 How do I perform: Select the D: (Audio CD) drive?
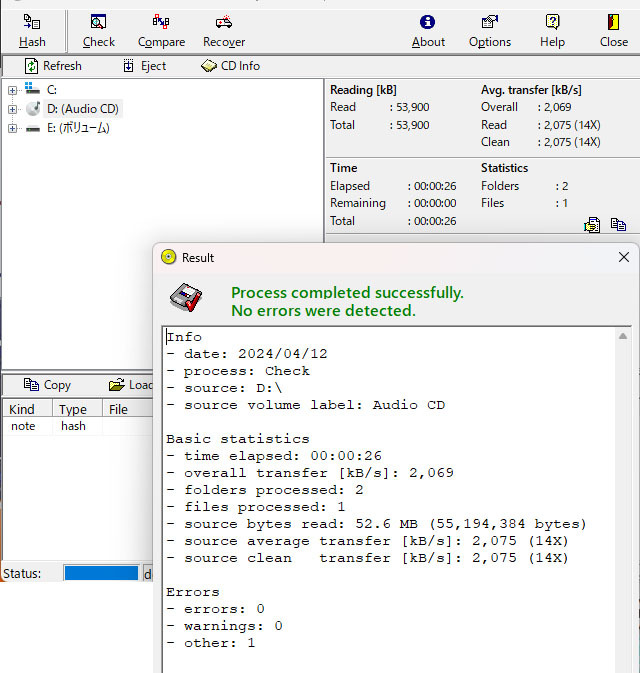83,109
